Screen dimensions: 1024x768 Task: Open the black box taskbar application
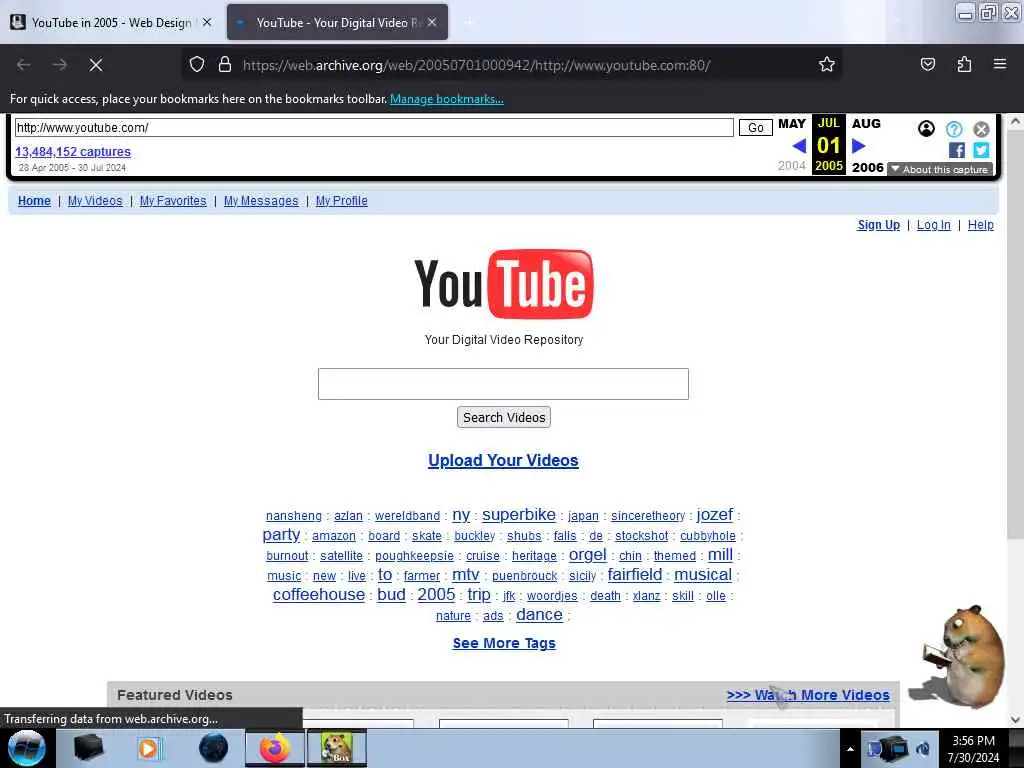pos(88,748)
